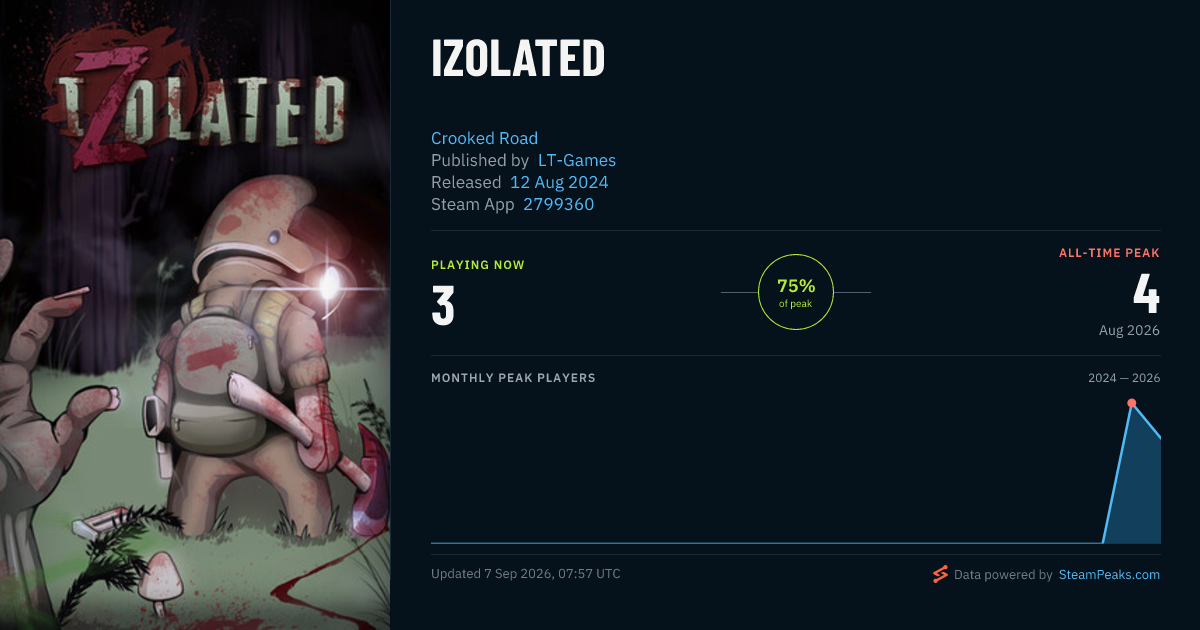
Task: Open the Crooked Road developer link
Action: pos(484,138)
